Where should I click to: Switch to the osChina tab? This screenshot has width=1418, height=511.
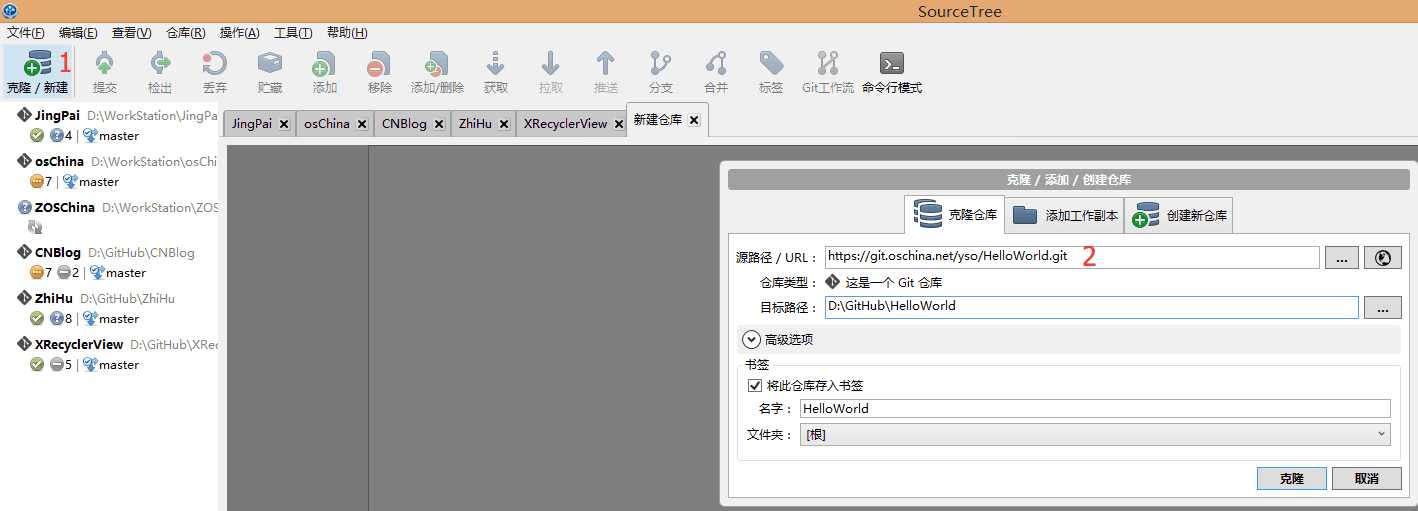[327, 124]
